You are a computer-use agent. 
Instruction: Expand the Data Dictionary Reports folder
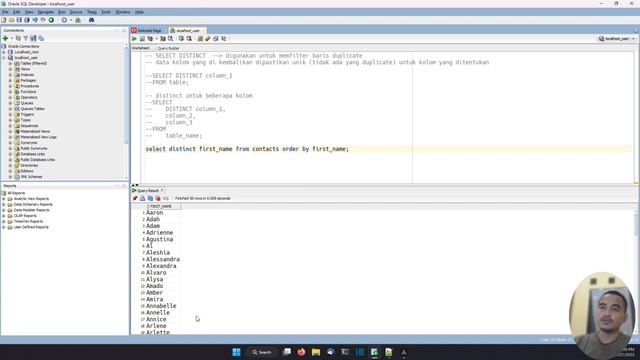4,204
